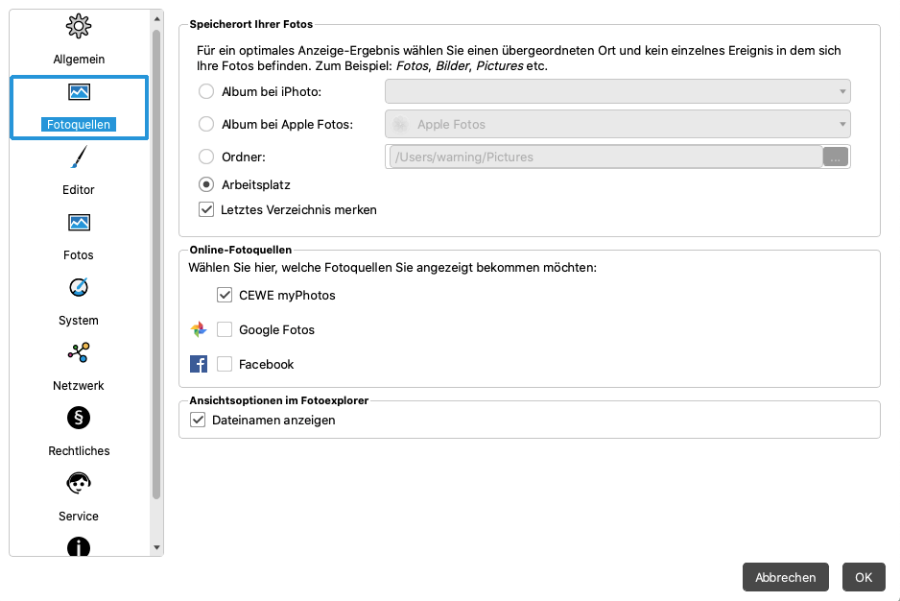Select the Rechtliches paragraph icon
The height and width of the screenshot is (601, 900).
click(78, 417)
